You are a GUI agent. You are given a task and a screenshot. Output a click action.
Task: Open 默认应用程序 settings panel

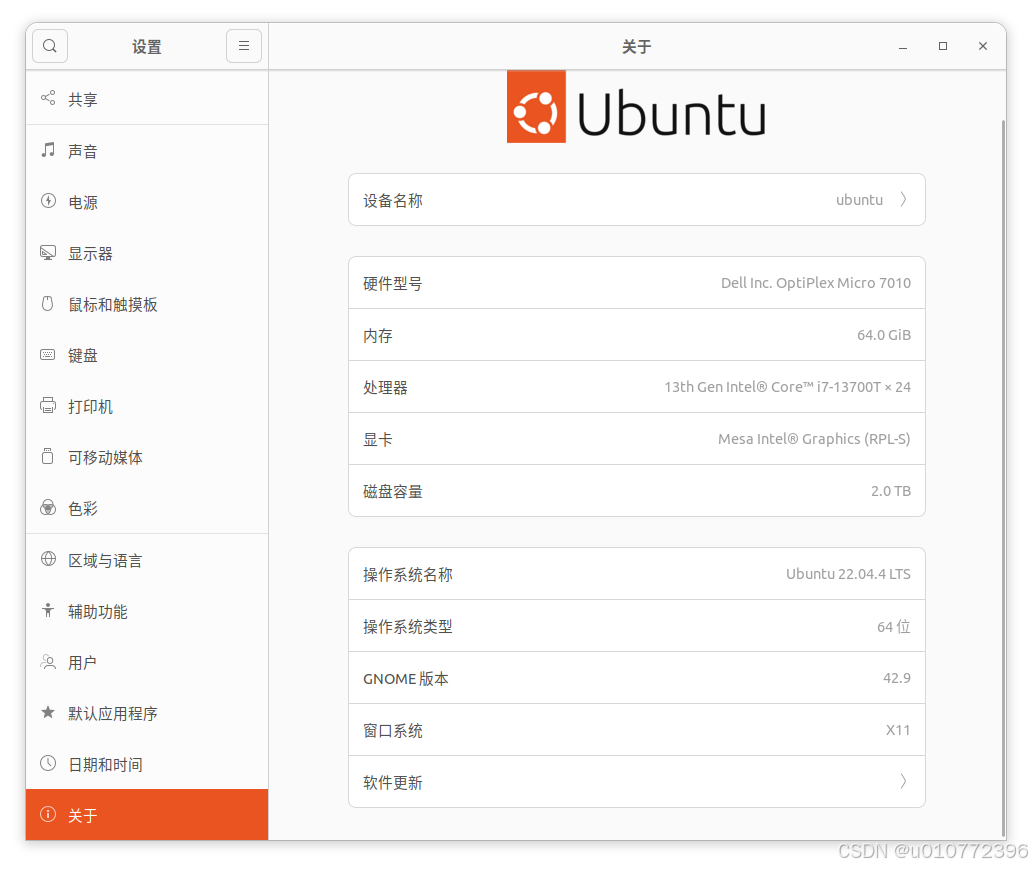pyautogui.click(x=147, y=714)
